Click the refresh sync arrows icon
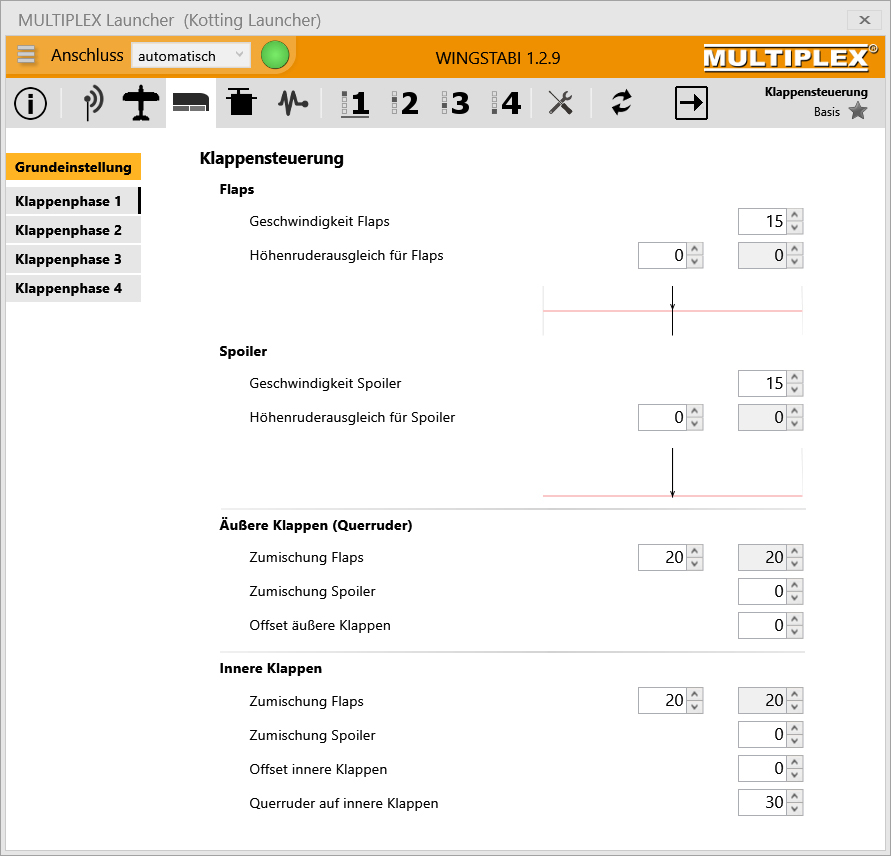The width and height of the screenshot is (891, 856). pos(621,103)
